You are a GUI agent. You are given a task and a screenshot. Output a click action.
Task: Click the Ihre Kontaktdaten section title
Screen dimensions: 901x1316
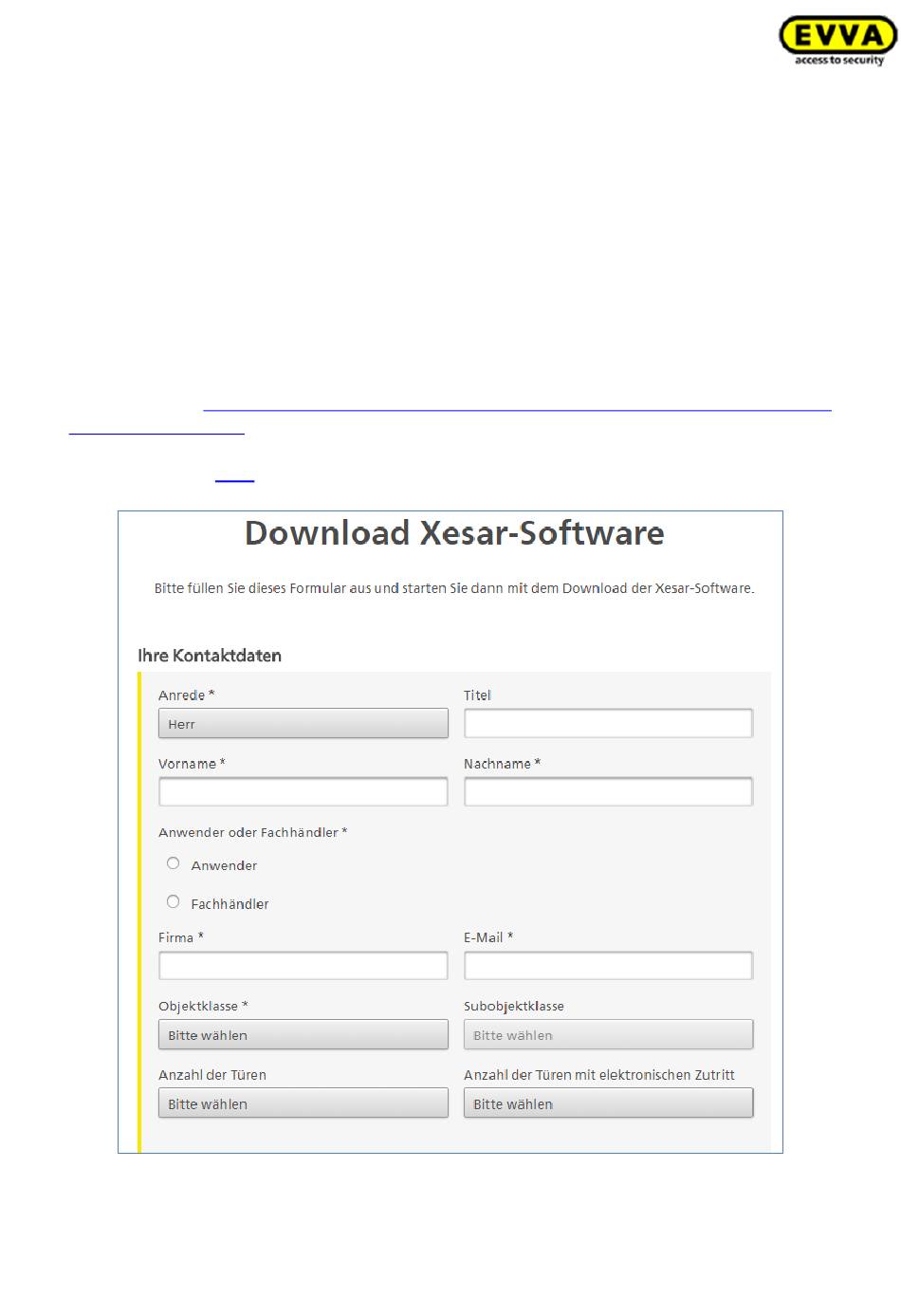(210, 656)
